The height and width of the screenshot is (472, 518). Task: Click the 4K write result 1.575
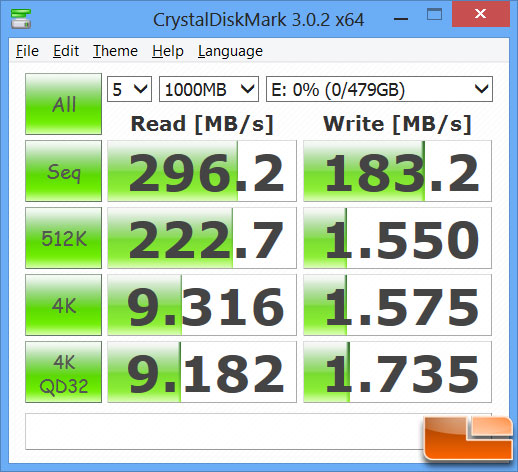point(397,305)
